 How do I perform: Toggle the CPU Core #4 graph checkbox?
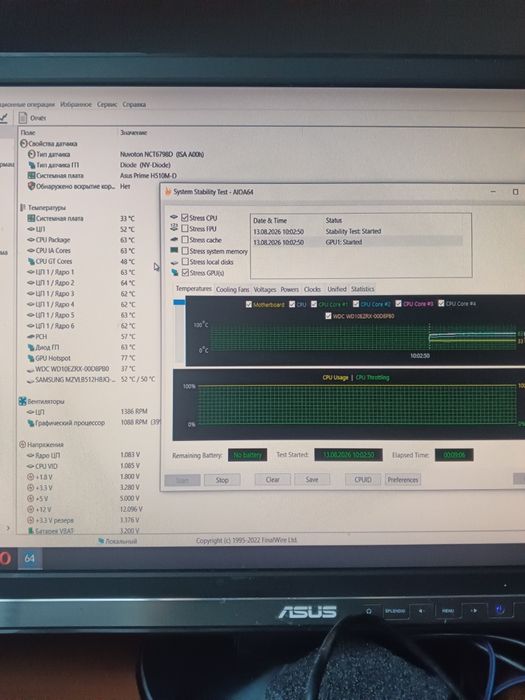pos(441,303)
